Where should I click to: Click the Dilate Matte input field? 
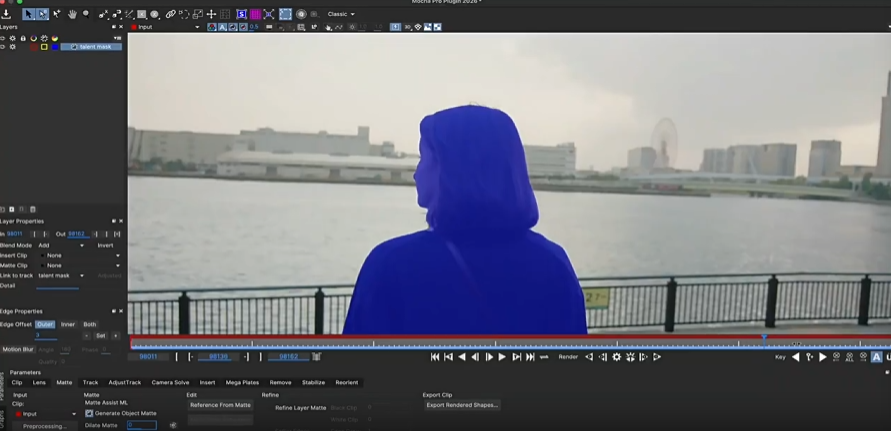point(141,425)
